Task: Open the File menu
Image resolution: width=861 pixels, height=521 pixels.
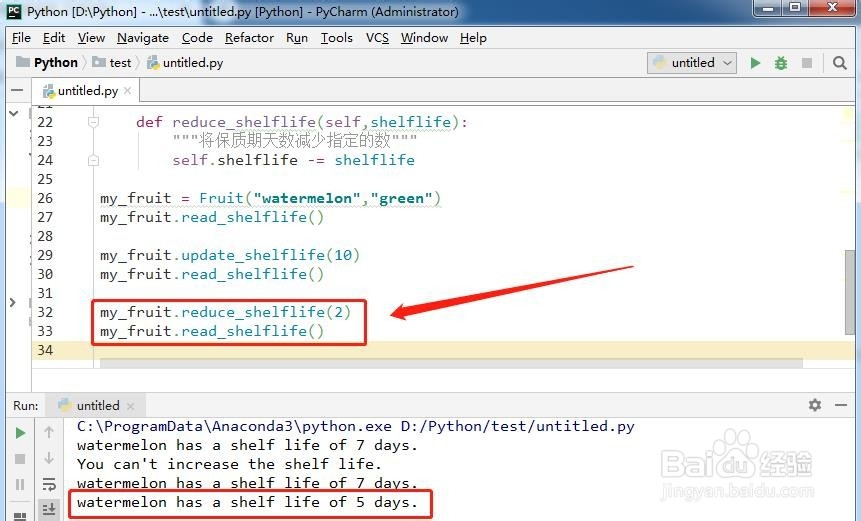Action: point(21,38)
